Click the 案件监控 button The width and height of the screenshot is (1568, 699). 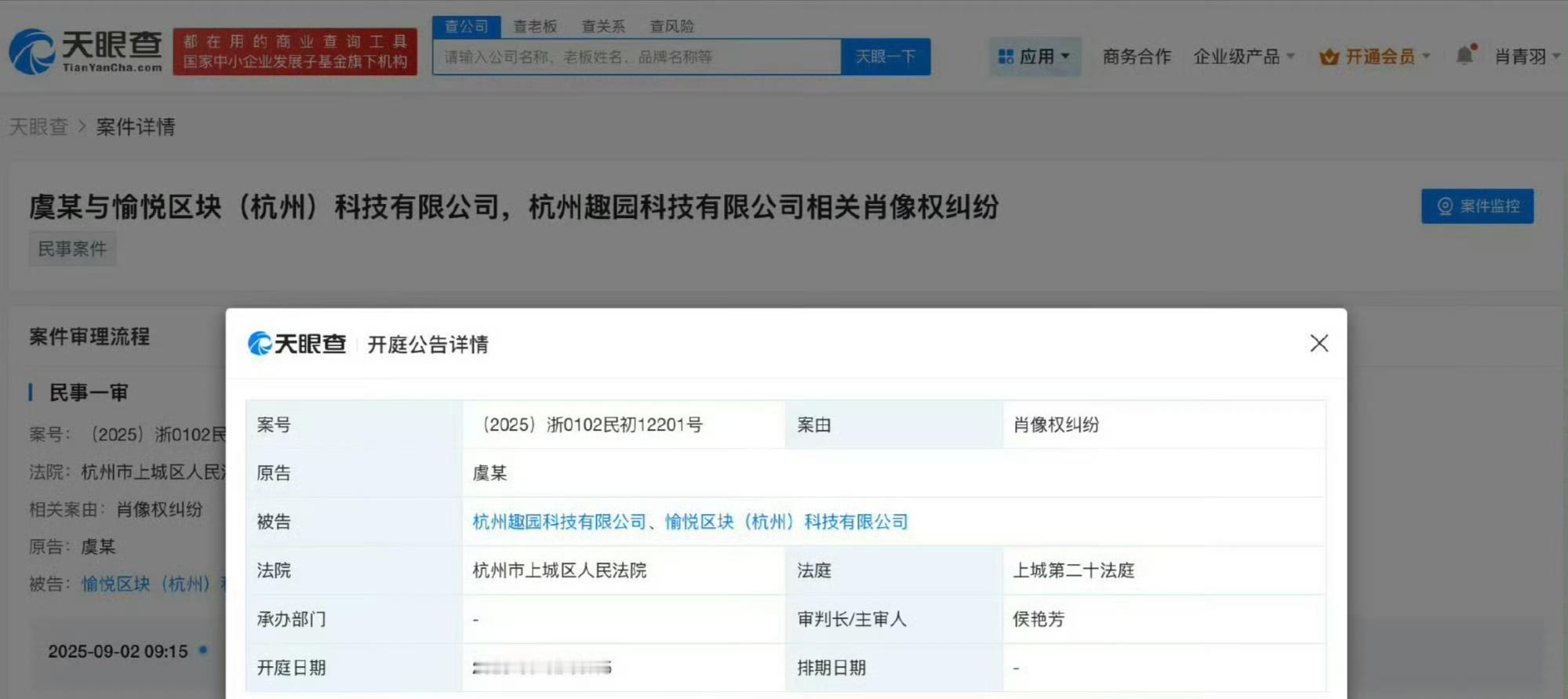(1477, 206)
